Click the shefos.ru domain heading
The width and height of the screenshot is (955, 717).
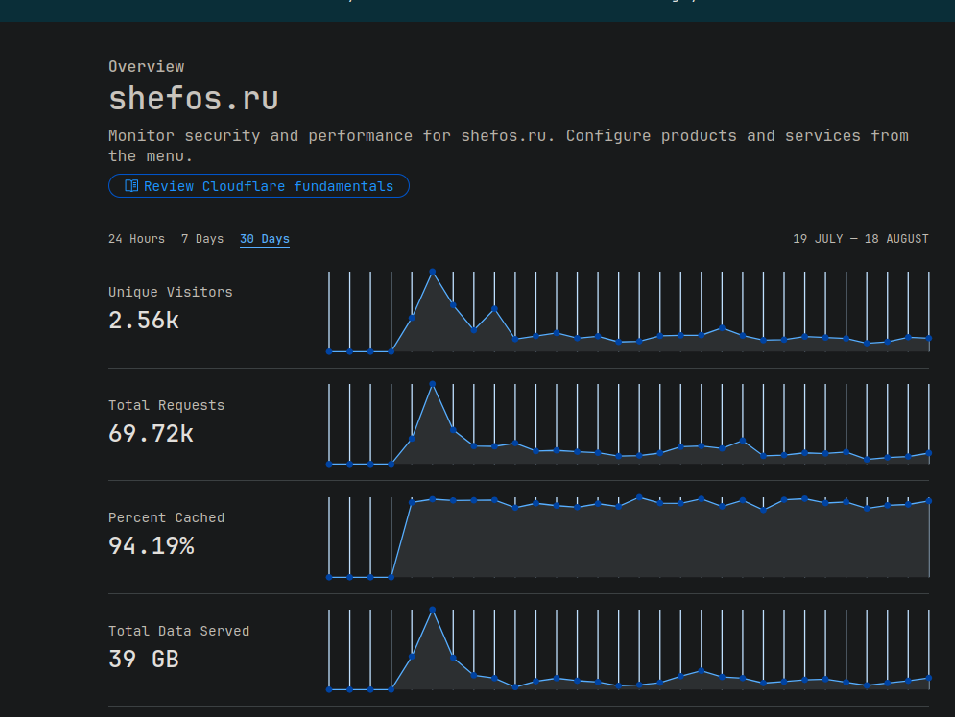(193, 98)
